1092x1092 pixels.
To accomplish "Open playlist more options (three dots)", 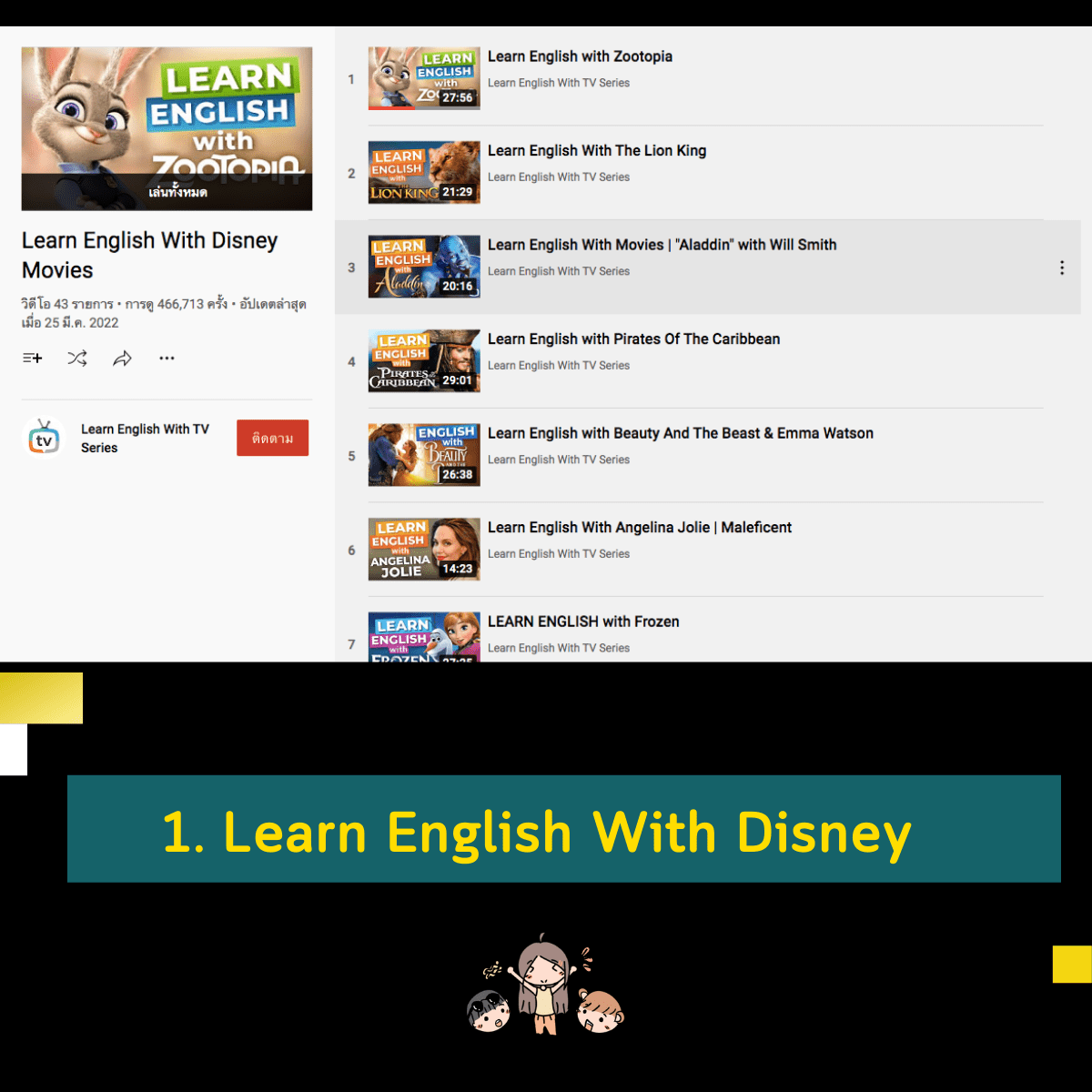I will tap(167, 359).
